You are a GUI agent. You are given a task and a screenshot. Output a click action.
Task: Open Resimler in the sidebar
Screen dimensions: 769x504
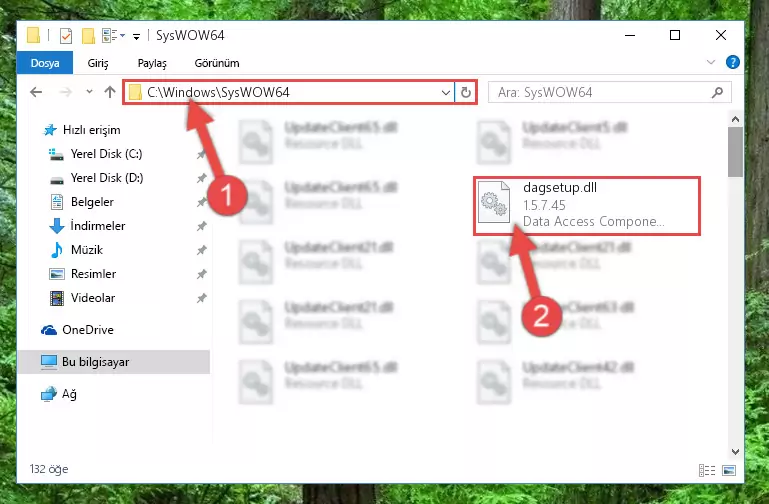(x=93, y=274)
